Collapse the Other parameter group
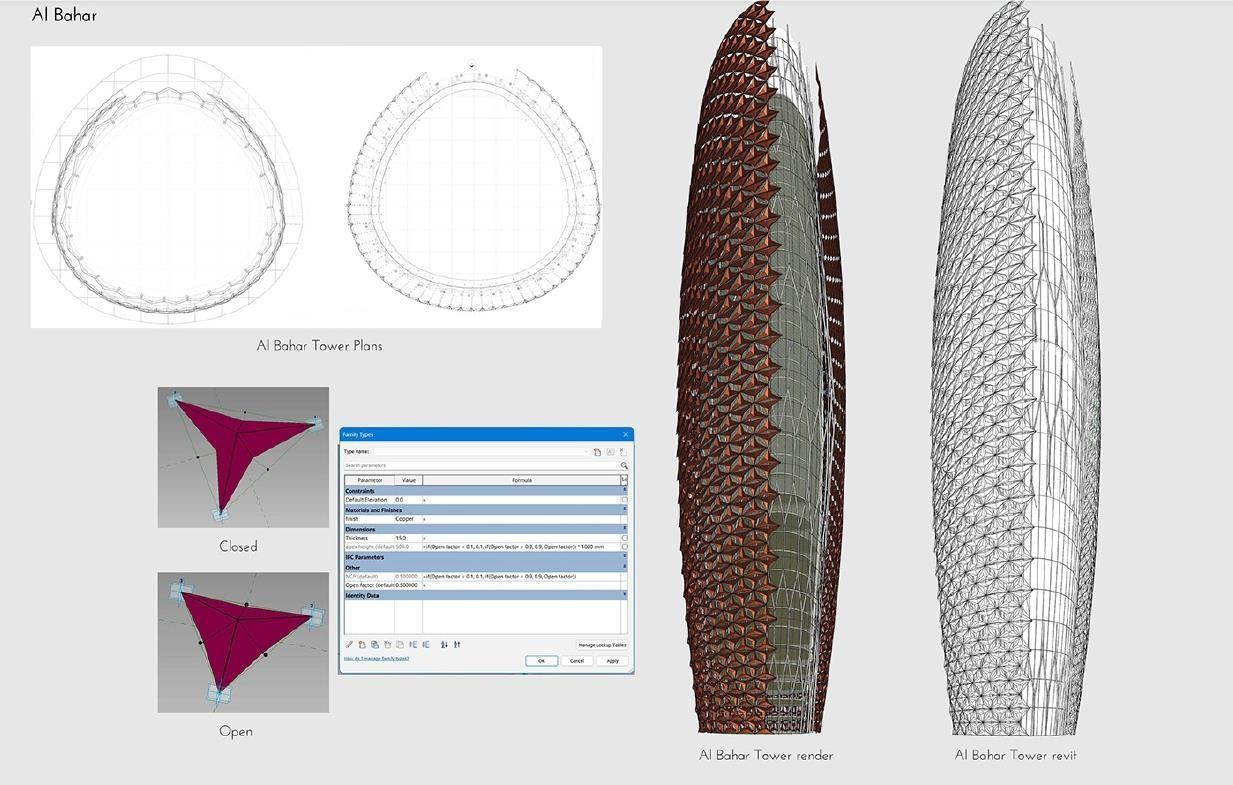 point(624,566)
